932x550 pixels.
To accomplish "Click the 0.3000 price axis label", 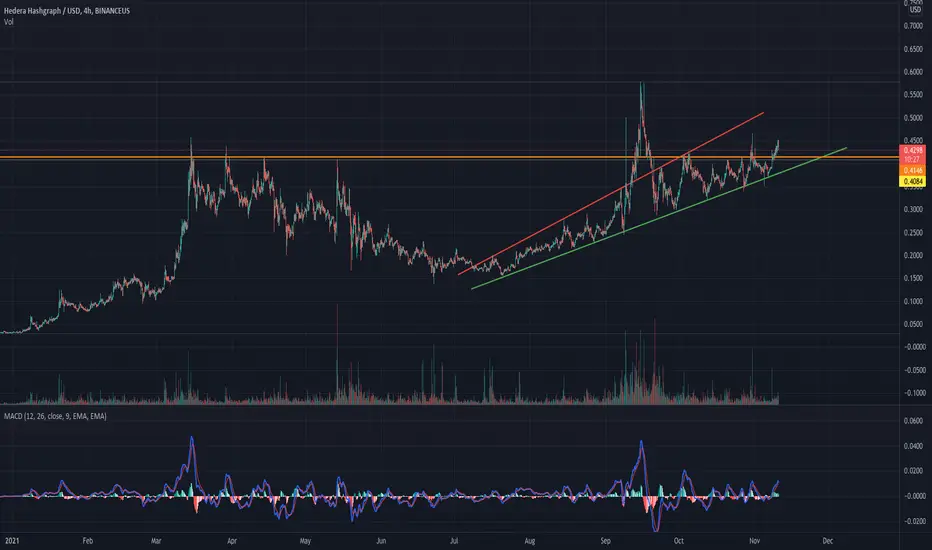I will click(913, 209).
